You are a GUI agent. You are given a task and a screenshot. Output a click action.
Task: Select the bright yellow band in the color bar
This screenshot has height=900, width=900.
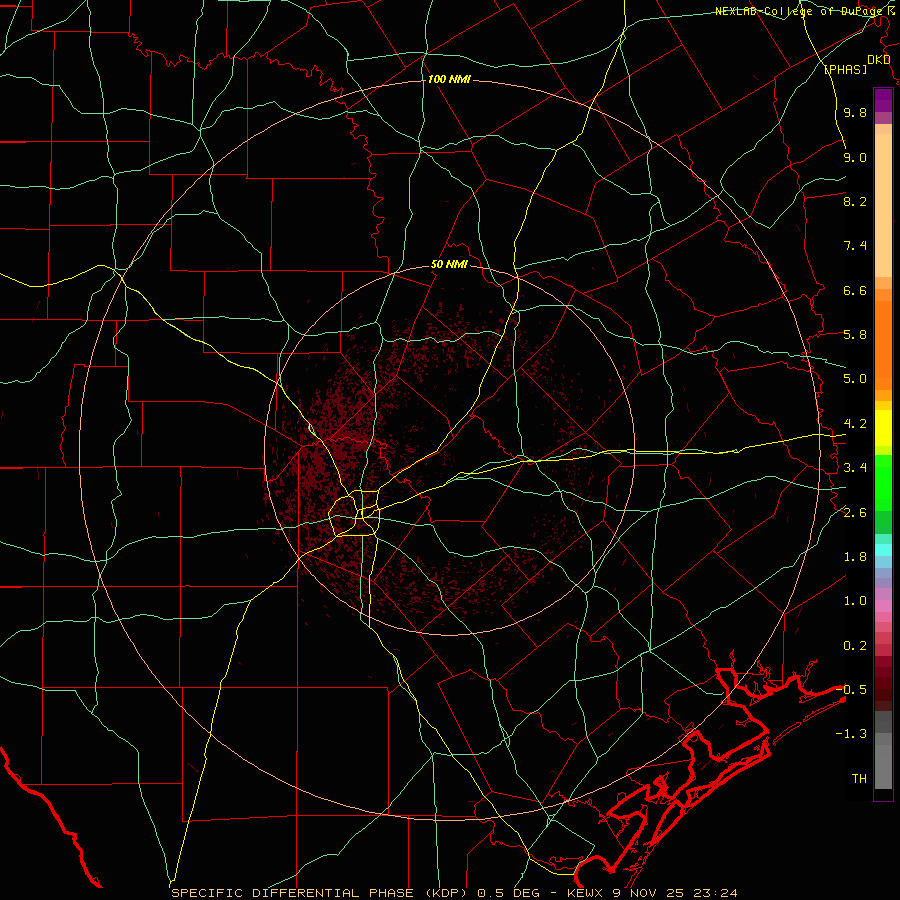pyautogui.click(x=883, y=428)
